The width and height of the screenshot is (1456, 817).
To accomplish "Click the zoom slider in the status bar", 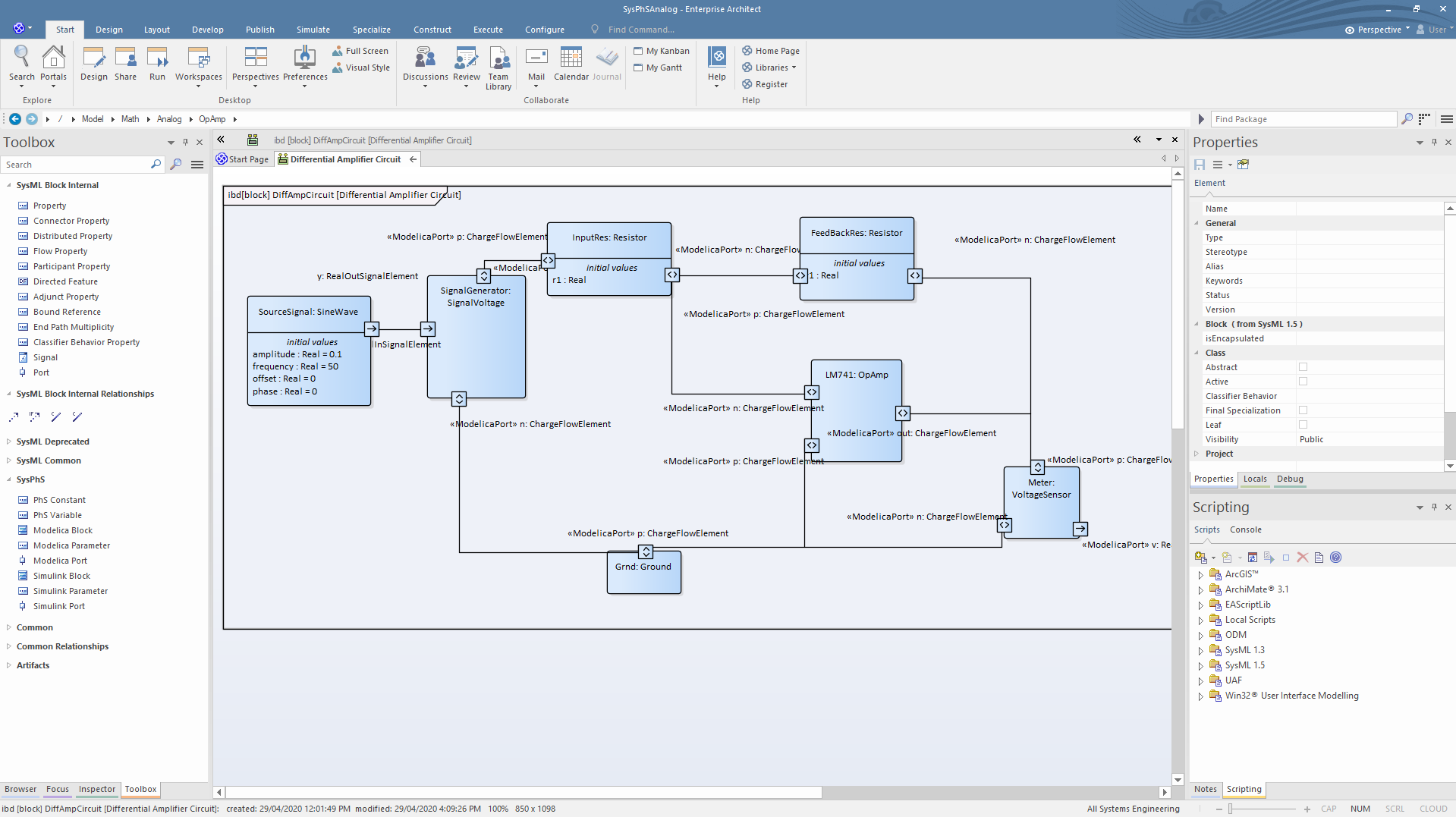I will (1230, 809).
